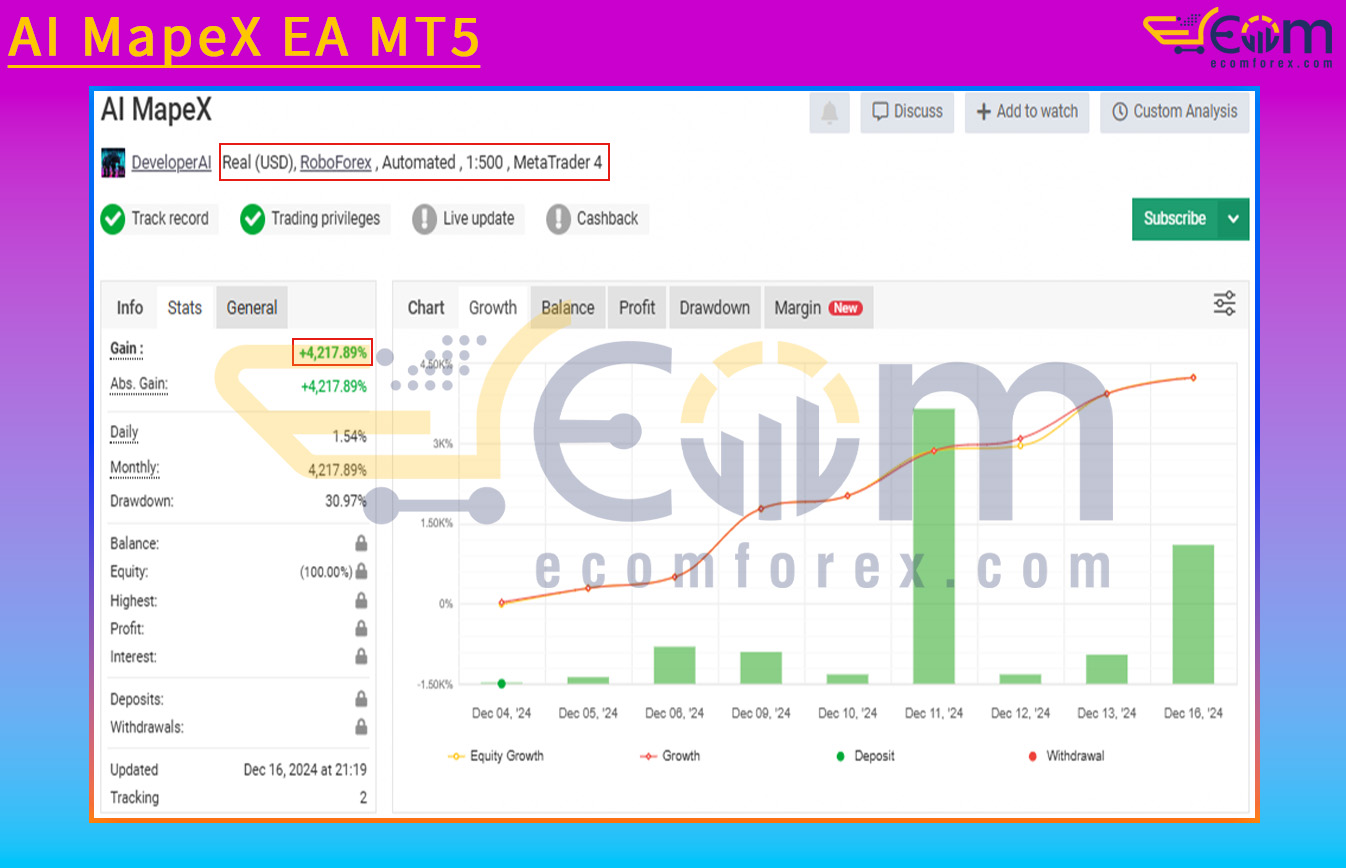Click the Withdrawals lock icon
1346x868 pixels.
click(x=361, y=727)
